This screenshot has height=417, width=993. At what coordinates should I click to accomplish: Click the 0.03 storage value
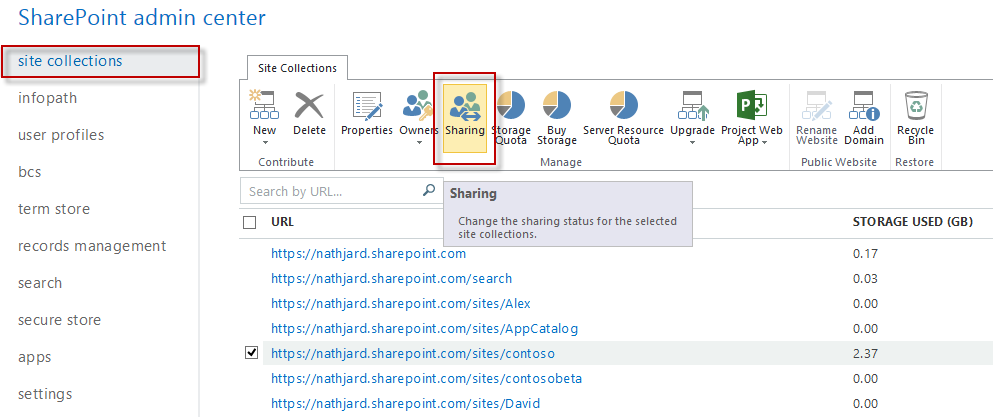click(866, 279)
